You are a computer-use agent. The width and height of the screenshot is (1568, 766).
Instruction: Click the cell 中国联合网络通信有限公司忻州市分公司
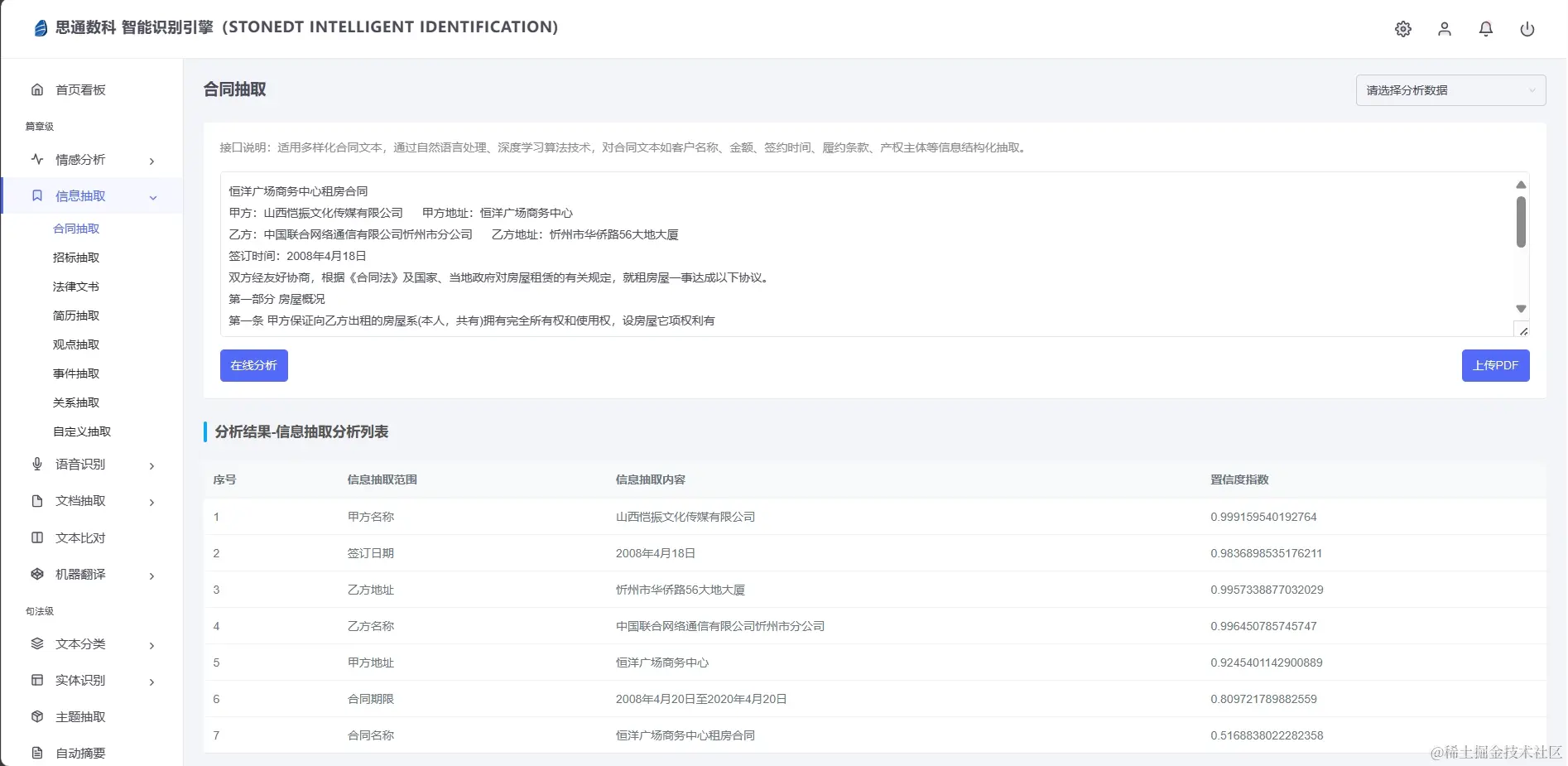(719, 626)
